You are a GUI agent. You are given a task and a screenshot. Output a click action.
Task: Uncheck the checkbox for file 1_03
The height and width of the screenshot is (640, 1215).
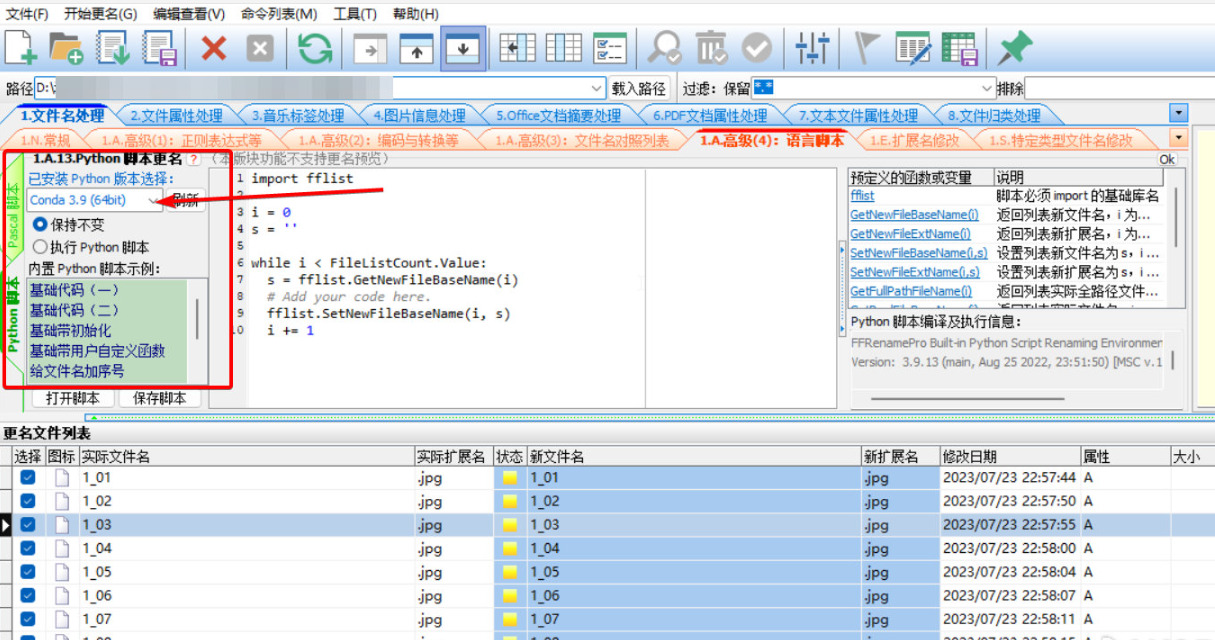pos(28,524)
